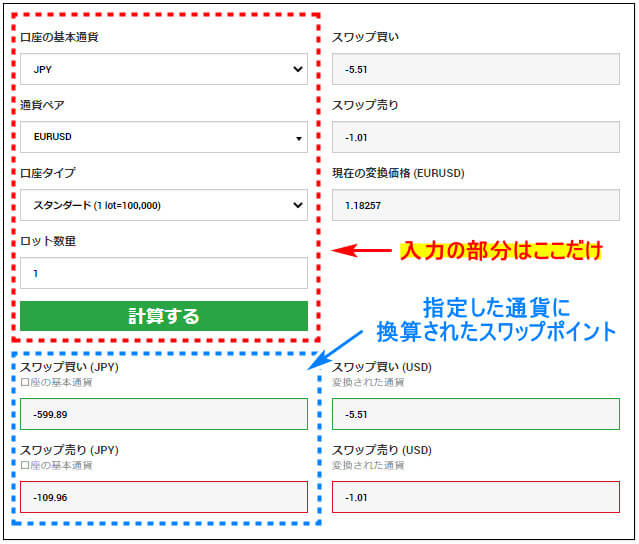Click the スワップ売り (JPY) label
This screenshot has width=639, height=544.
click(69, 450)
